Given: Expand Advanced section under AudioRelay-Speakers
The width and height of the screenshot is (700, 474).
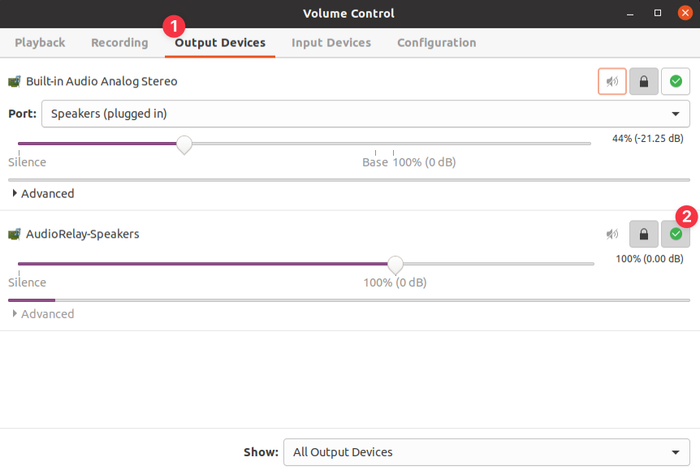Looking at the screenshot, I should 43,314.
